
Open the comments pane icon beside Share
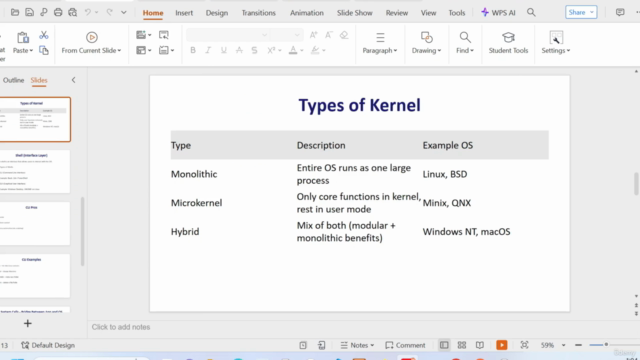click(x=620, y=12)
